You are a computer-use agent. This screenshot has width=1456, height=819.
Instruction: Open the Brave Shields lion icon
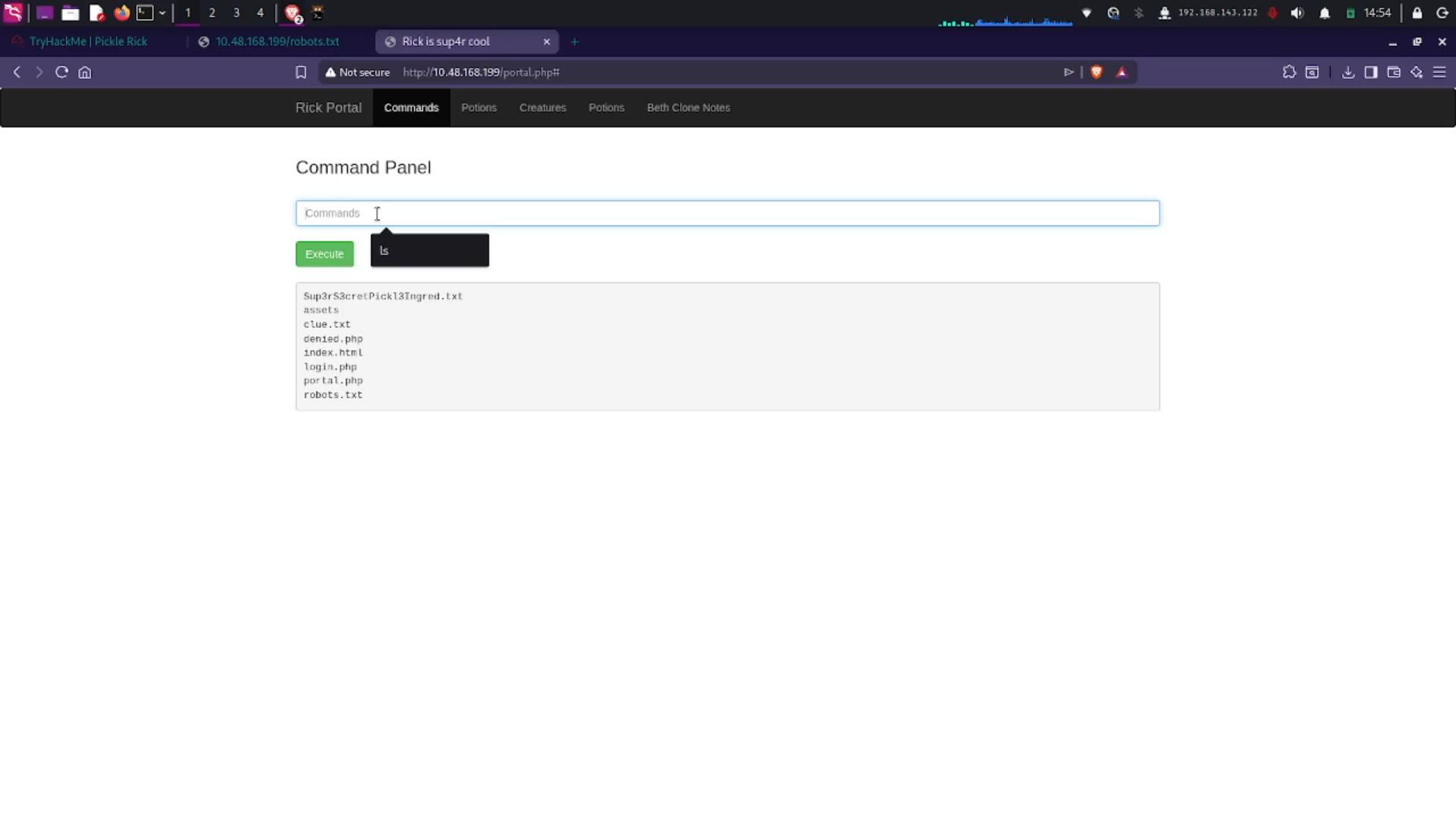pos(1097,72)
